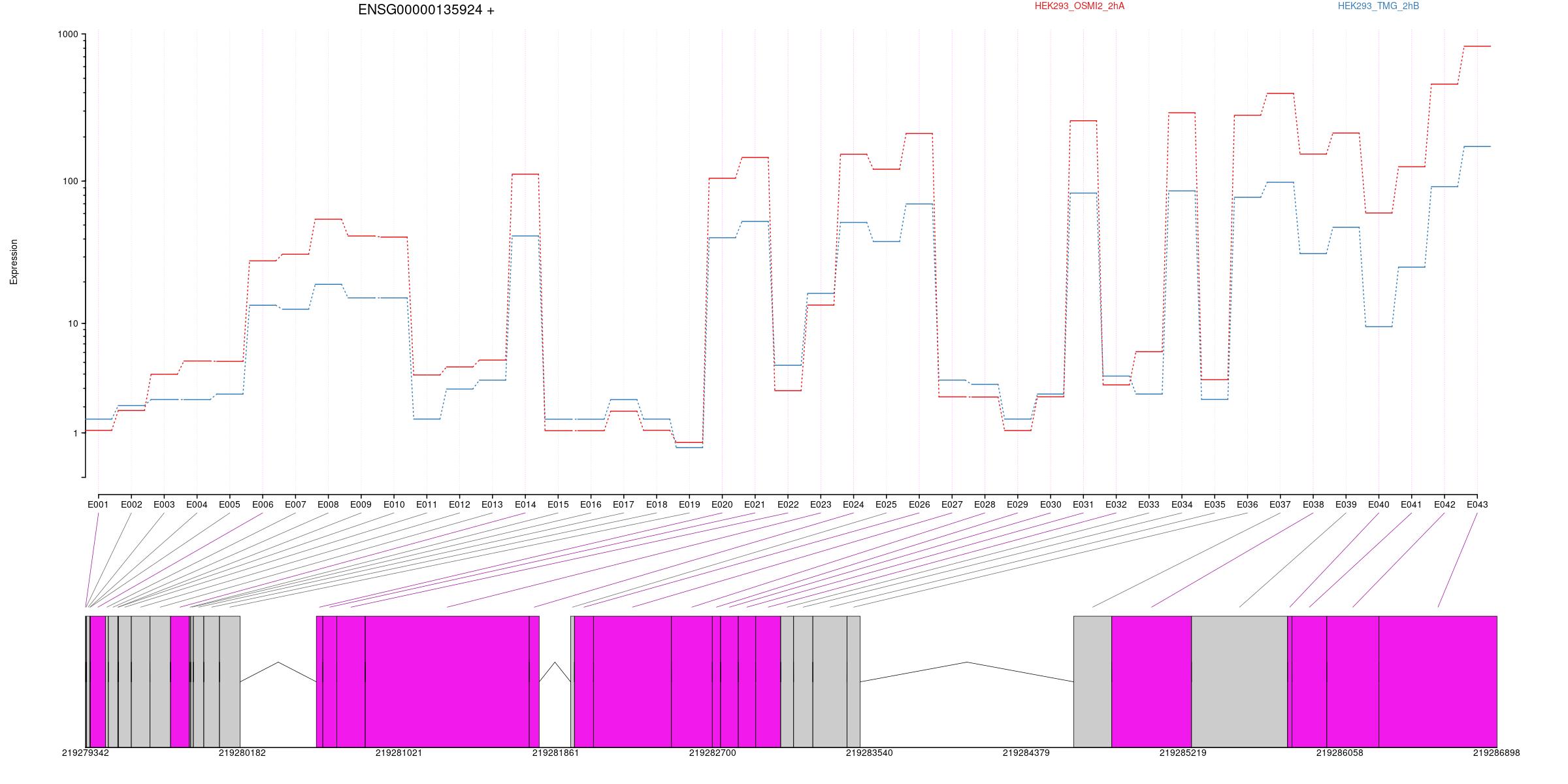
Task: Select exon label E027
Action: [952, 504]
